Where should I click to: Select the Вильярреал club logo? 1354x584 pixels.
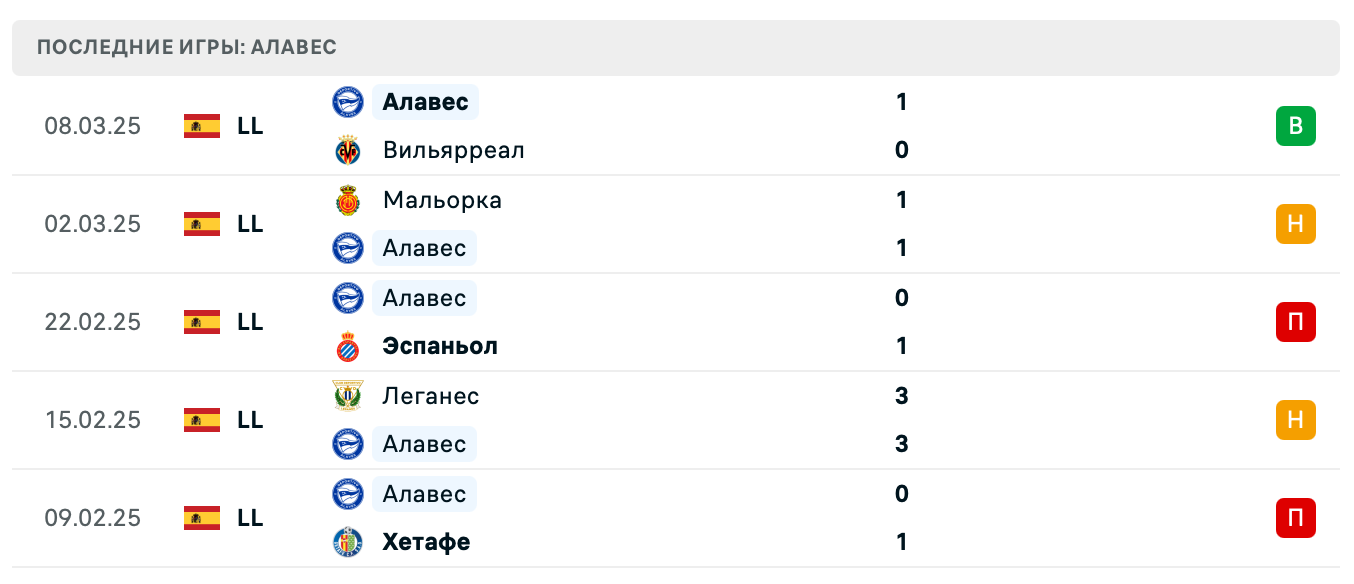click(x=347, y=150)
